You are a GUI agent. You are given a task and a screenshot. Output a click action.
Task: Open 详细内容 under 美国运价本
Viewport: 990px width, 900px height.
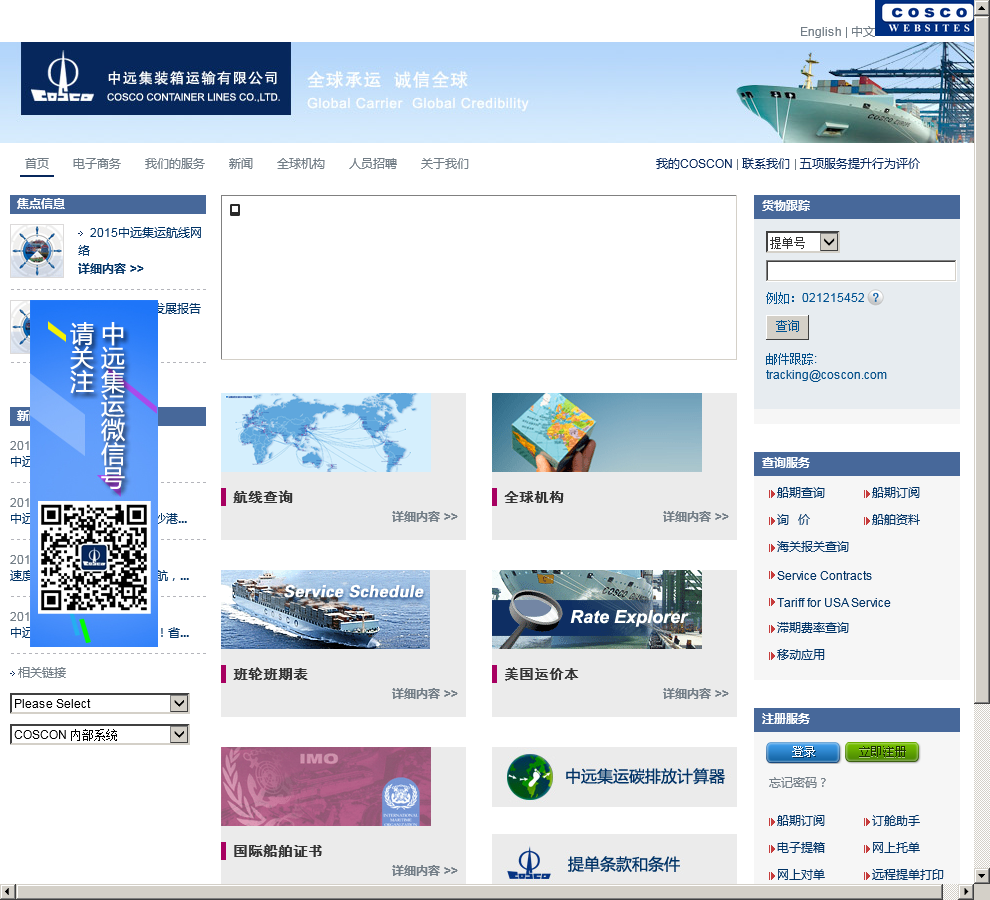[x=695, y=693]
